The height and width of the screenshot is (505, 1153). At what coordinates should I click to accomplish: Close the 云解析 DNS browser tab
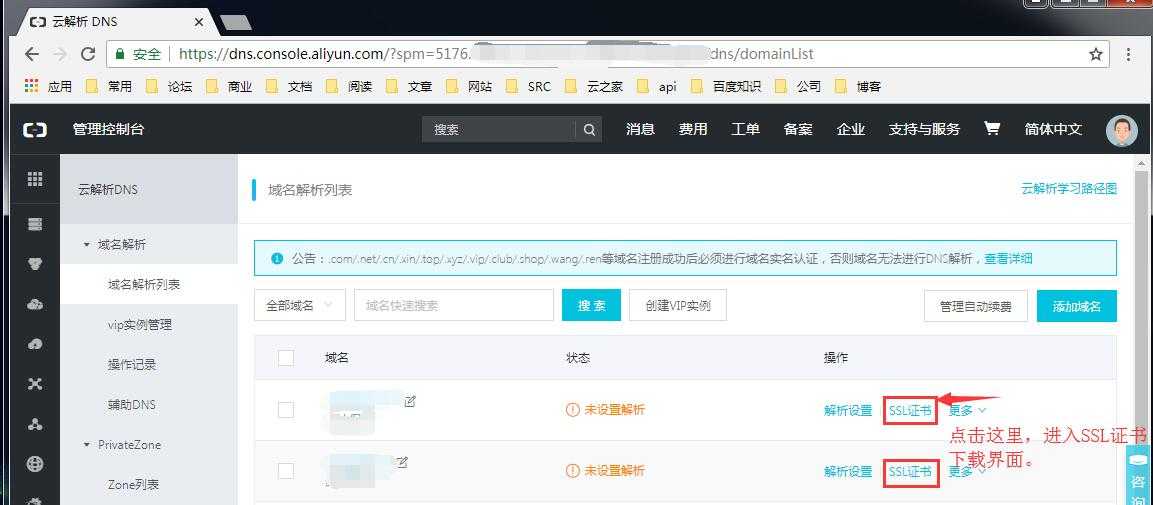coord(199,22)
